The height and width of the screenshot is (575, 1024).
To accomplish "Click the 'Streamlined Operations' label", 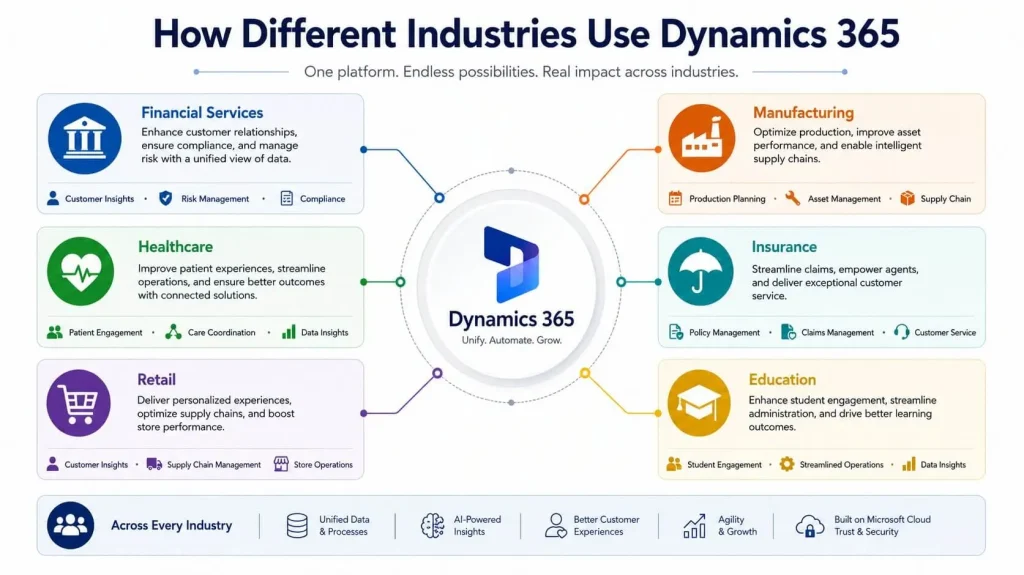I will (841, 465).
